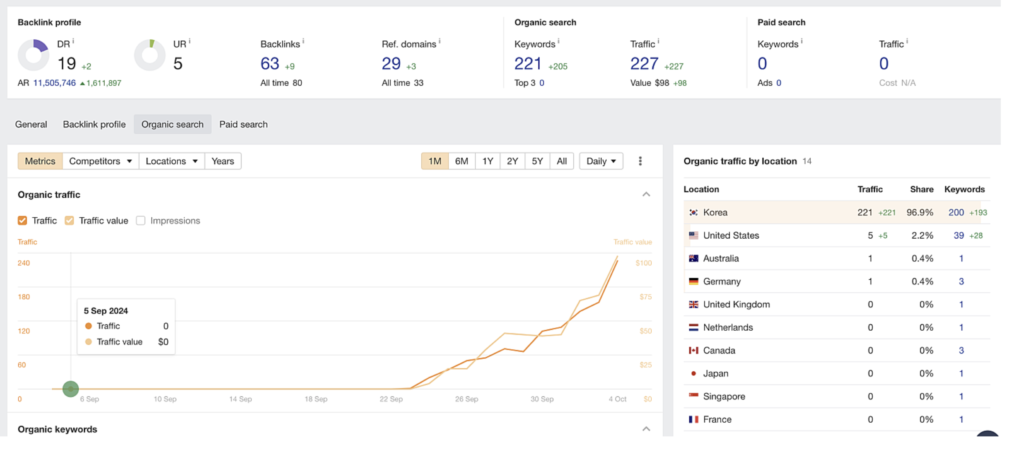Collapse the Organic keywords section
Viewport: 1024px width, 452px height.
coord(646,429)
